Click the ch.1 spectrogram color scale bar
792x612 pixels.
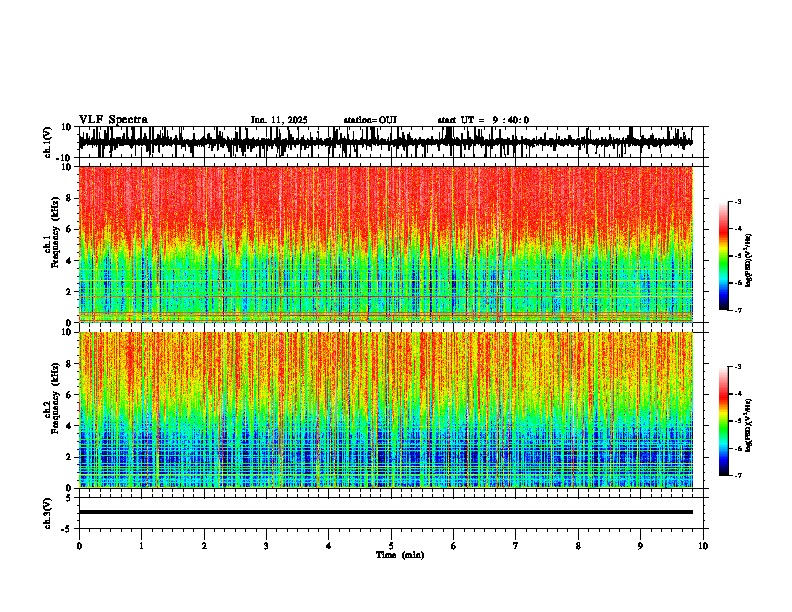[724, 256]
